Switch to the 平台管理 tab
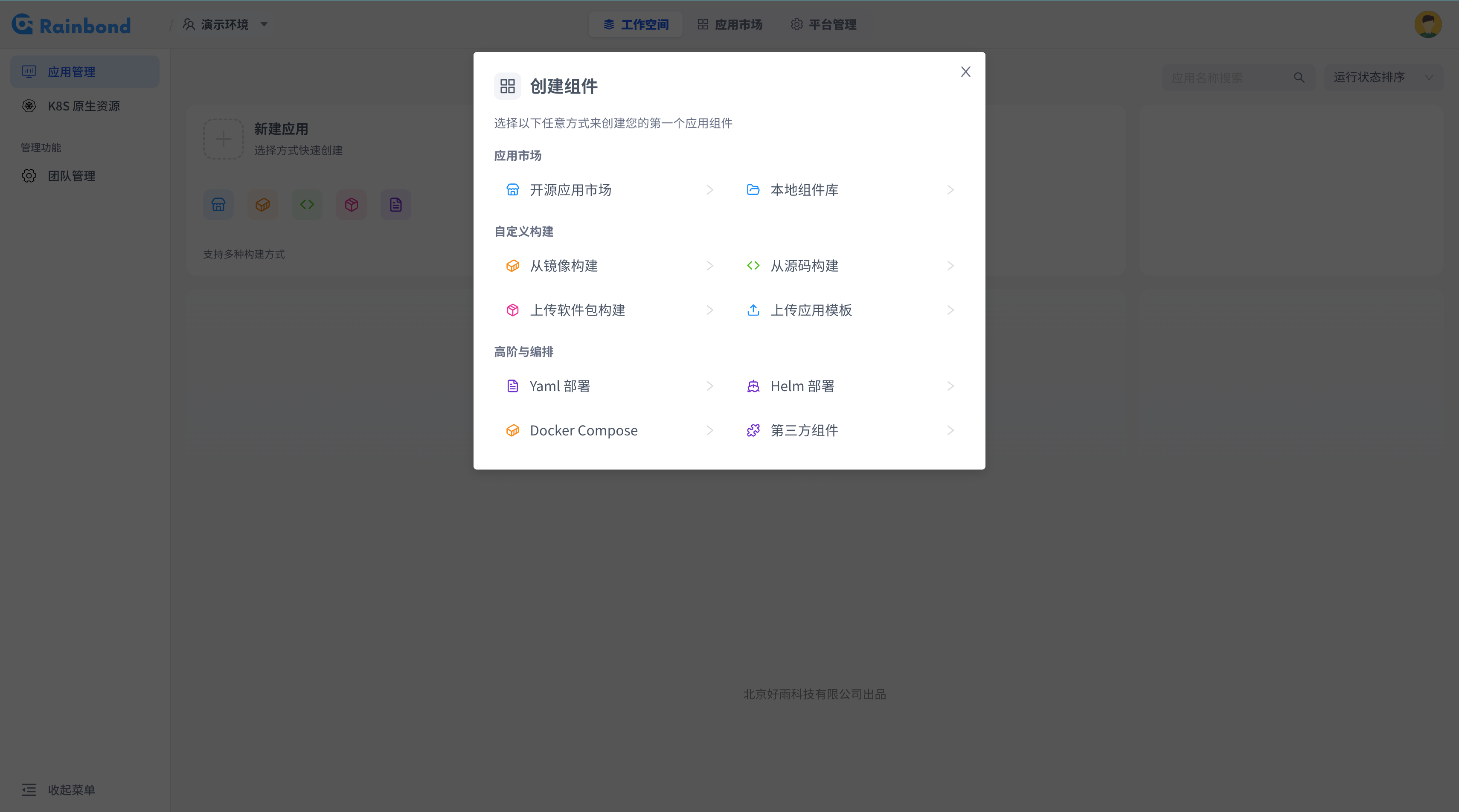Screen dimensions: 1459x812 (x=823, y=24)
